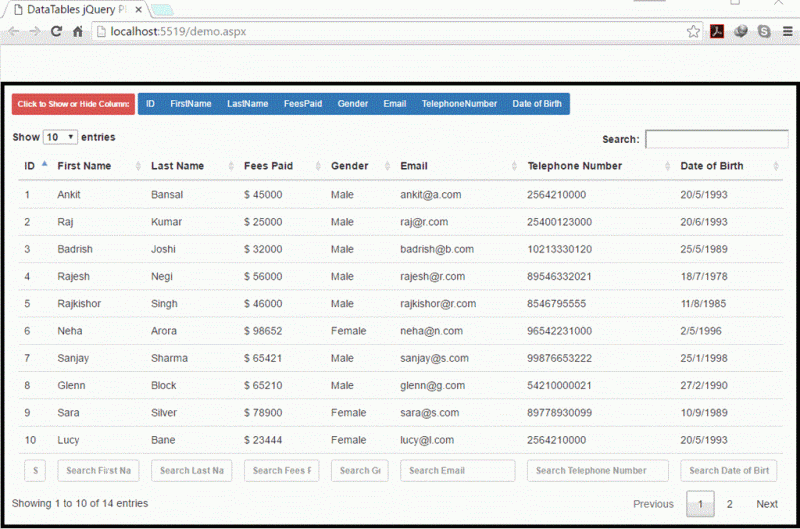Focus Search Telephone Number filter
This screenshot has width=800, height=529.
tap(597, 471)
